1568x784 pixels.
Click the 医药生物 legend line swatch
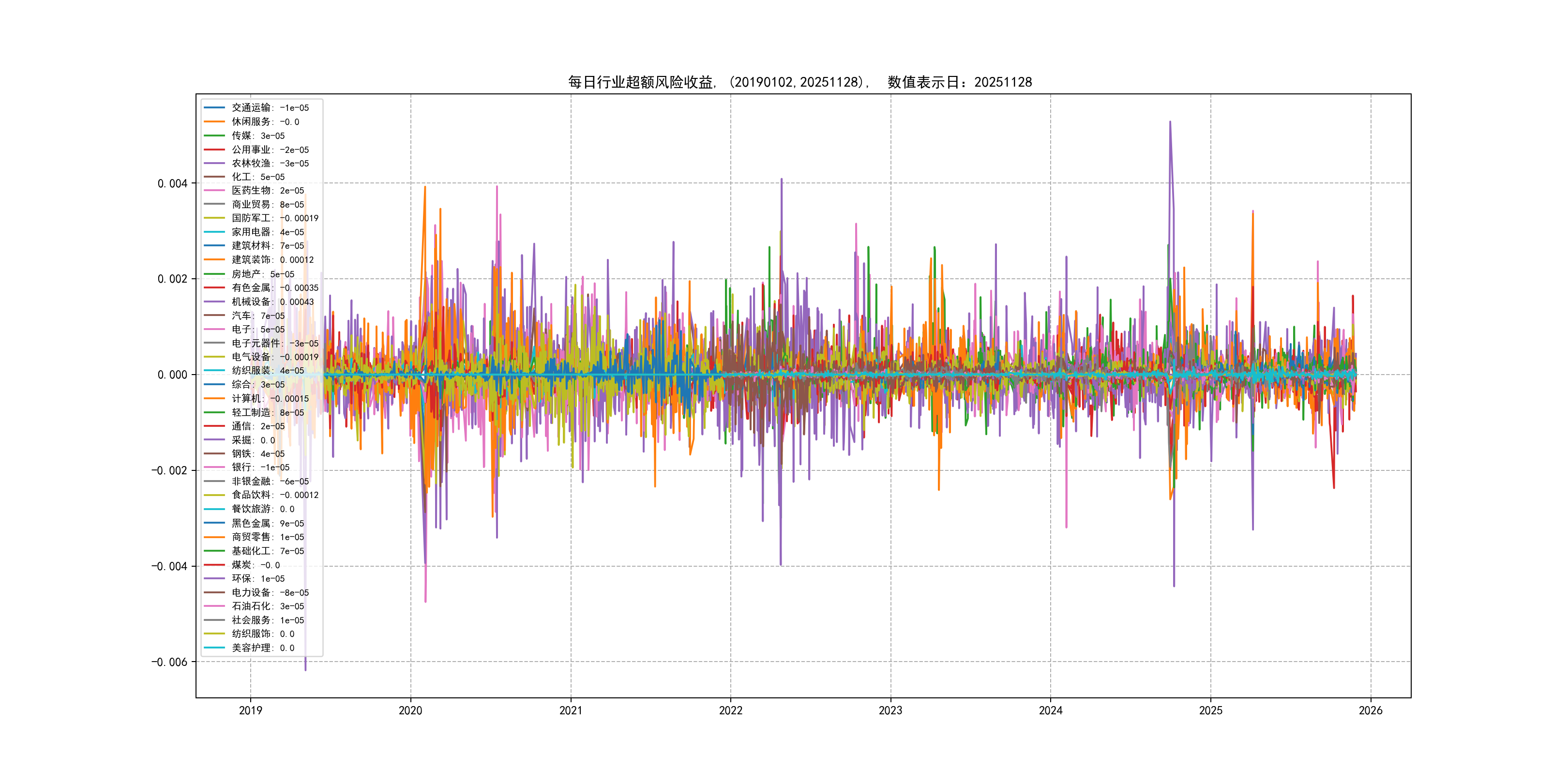[x=213, y=191]
